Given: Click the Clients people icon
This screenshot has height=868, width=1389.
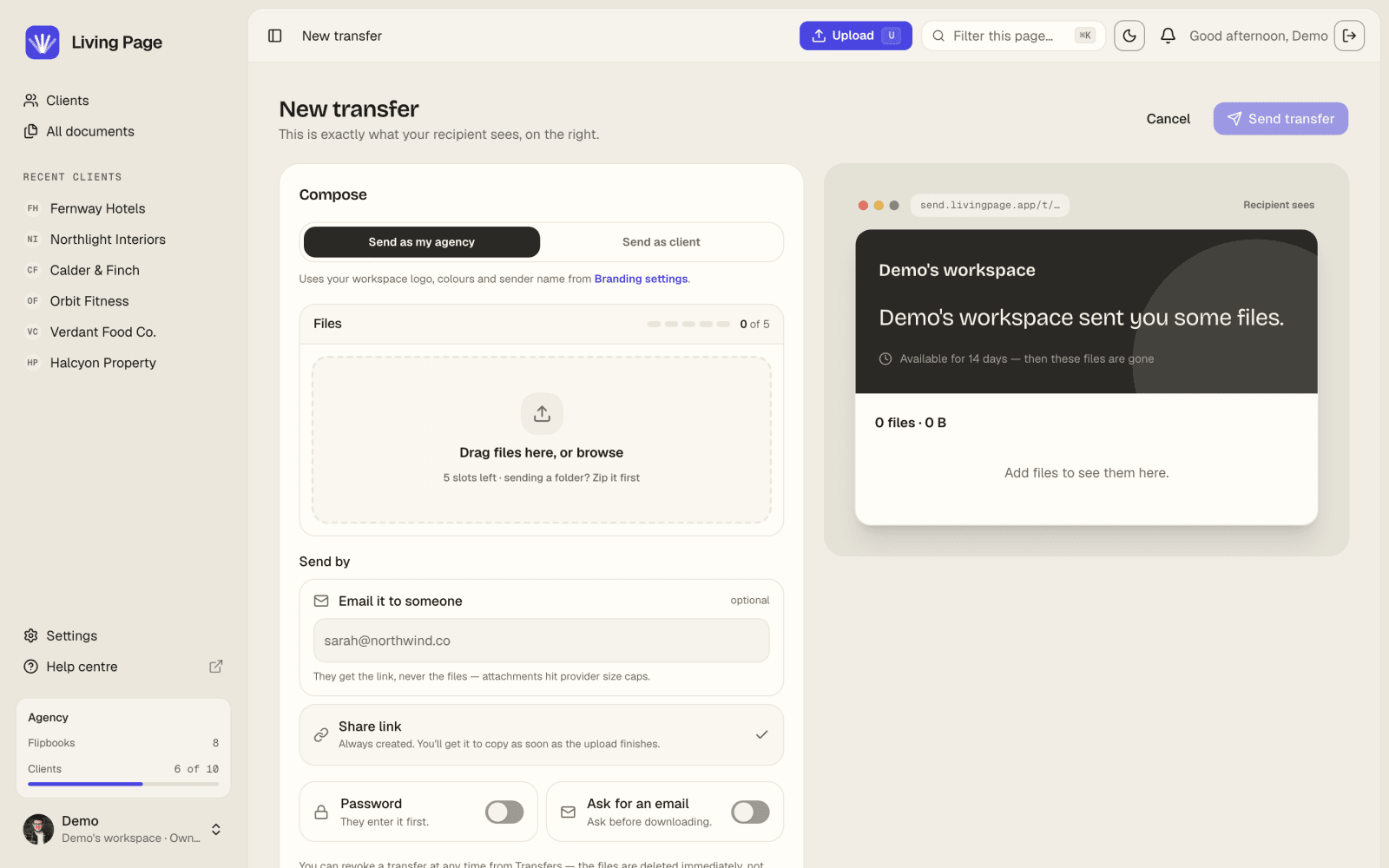Looking at the screenshot, I should click(31, 101).
